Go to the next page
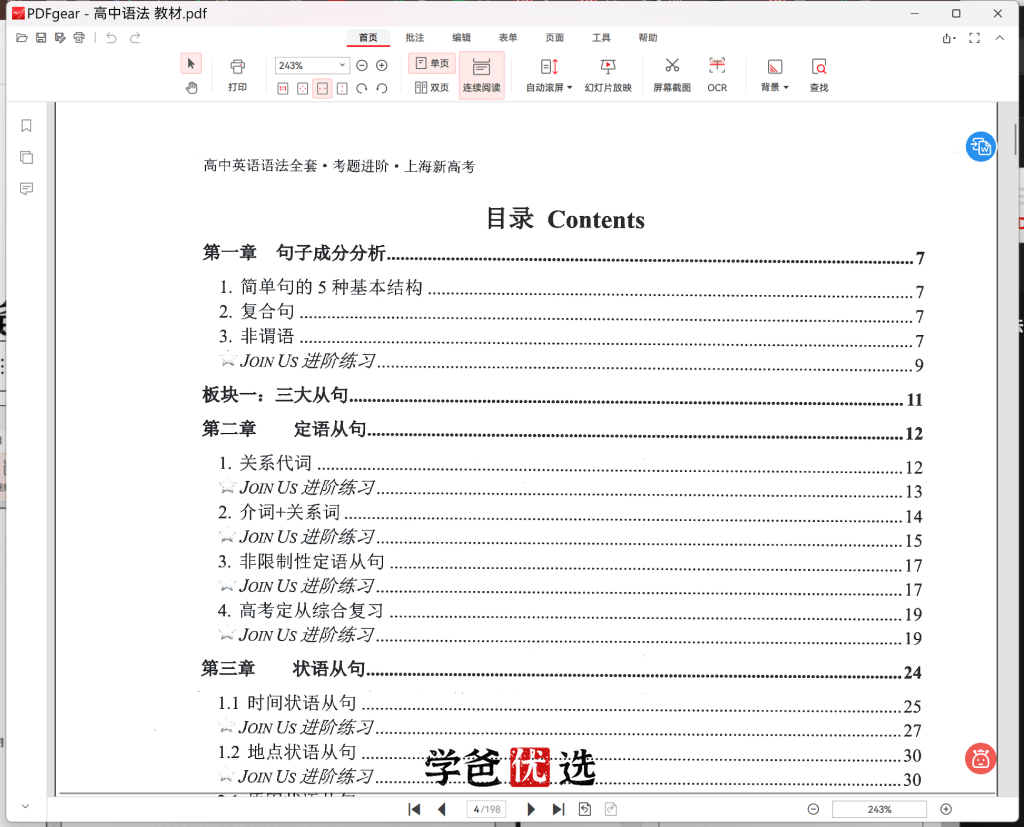1024x827 pixels. (x=531, y=809)
